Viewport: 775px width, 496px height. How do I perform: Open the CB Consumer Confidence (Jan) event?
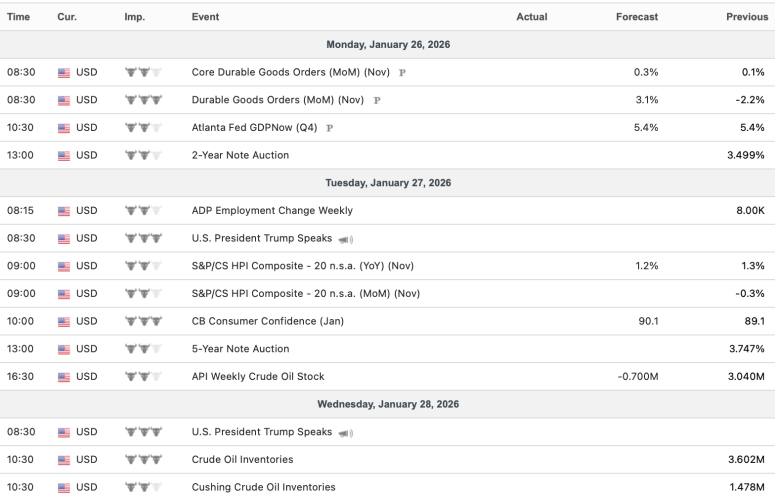point(267,321)
